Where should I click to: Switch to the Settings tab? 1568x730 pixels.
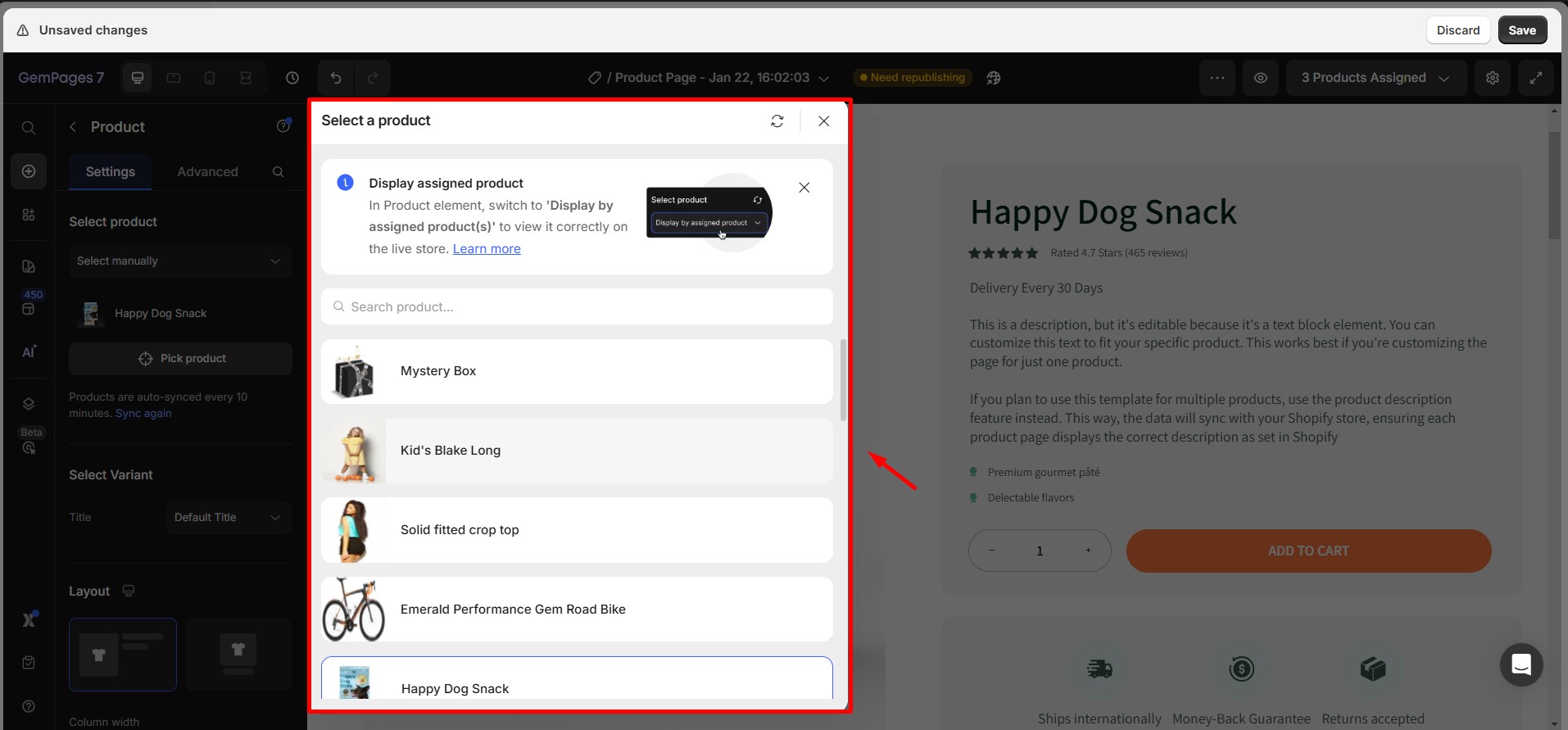[x=111, y=172]
